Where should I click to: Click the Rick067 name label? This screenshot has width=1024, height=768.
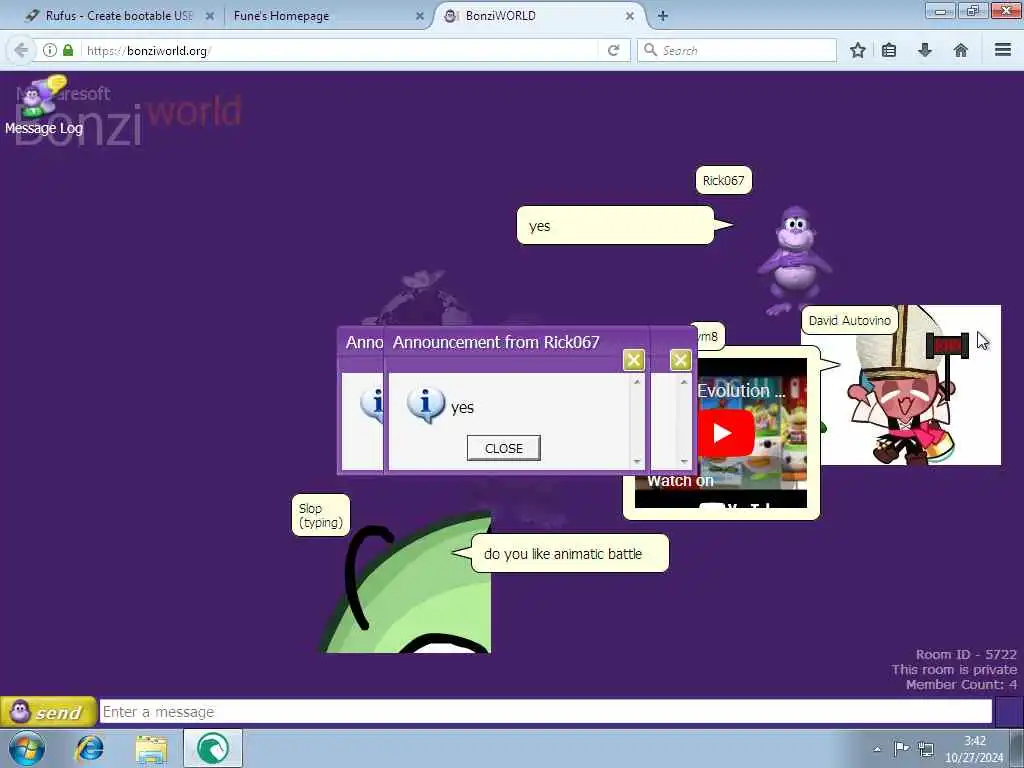(724, 181)
